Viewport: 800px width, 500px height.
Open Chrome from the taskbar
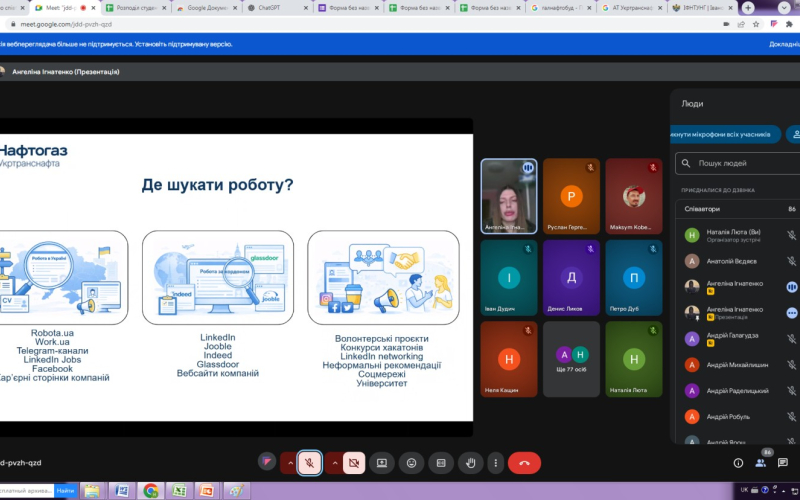point(151,491)
